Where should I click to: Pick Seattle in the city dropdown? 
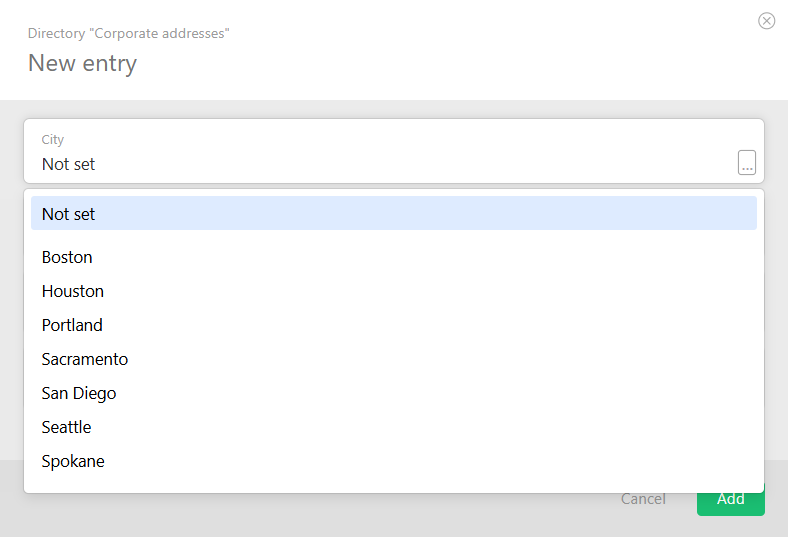(x=66, y=427)
